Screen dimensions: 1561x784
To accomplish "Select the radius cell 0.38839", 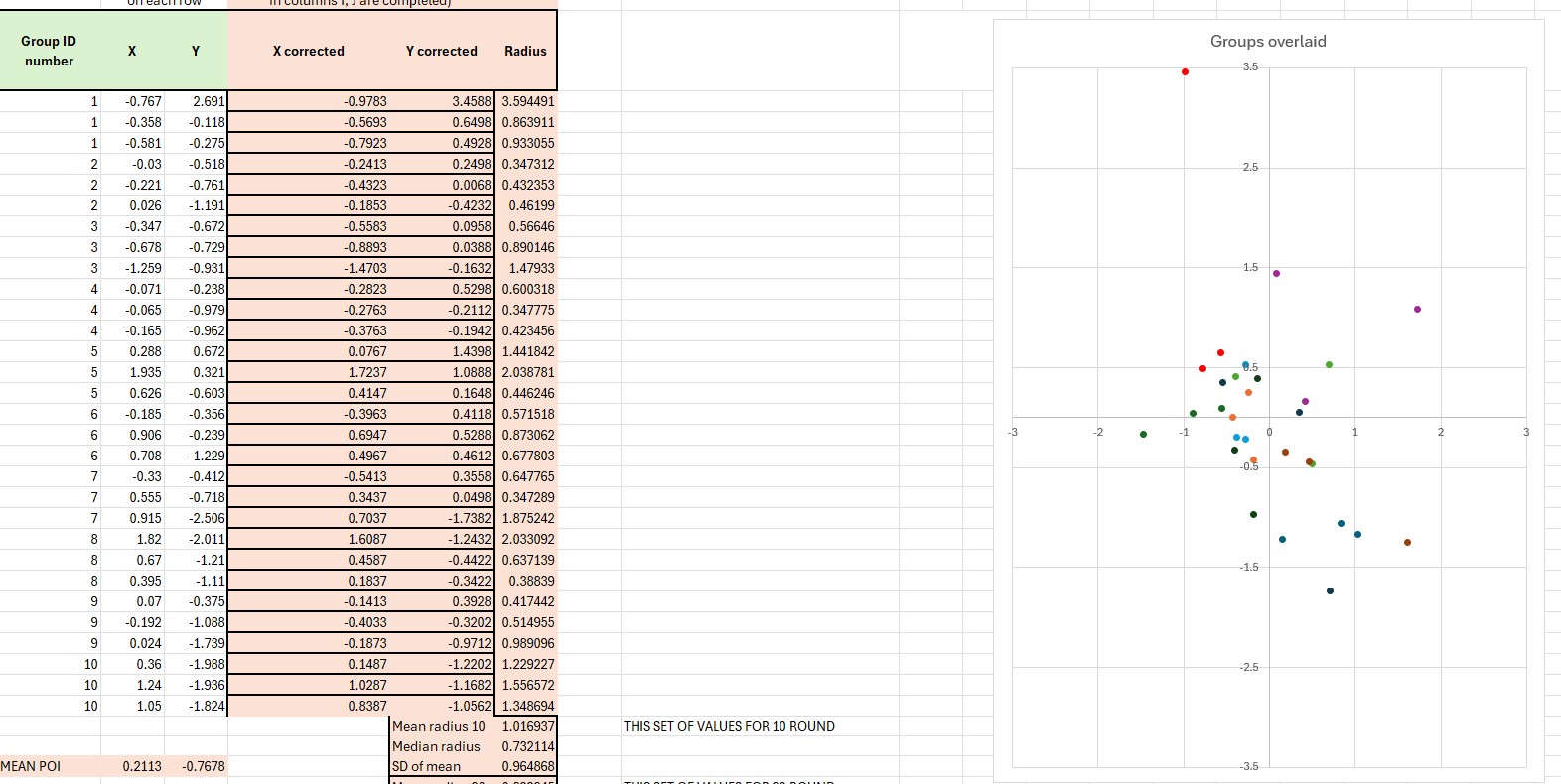I will click(x=525, y=581).
